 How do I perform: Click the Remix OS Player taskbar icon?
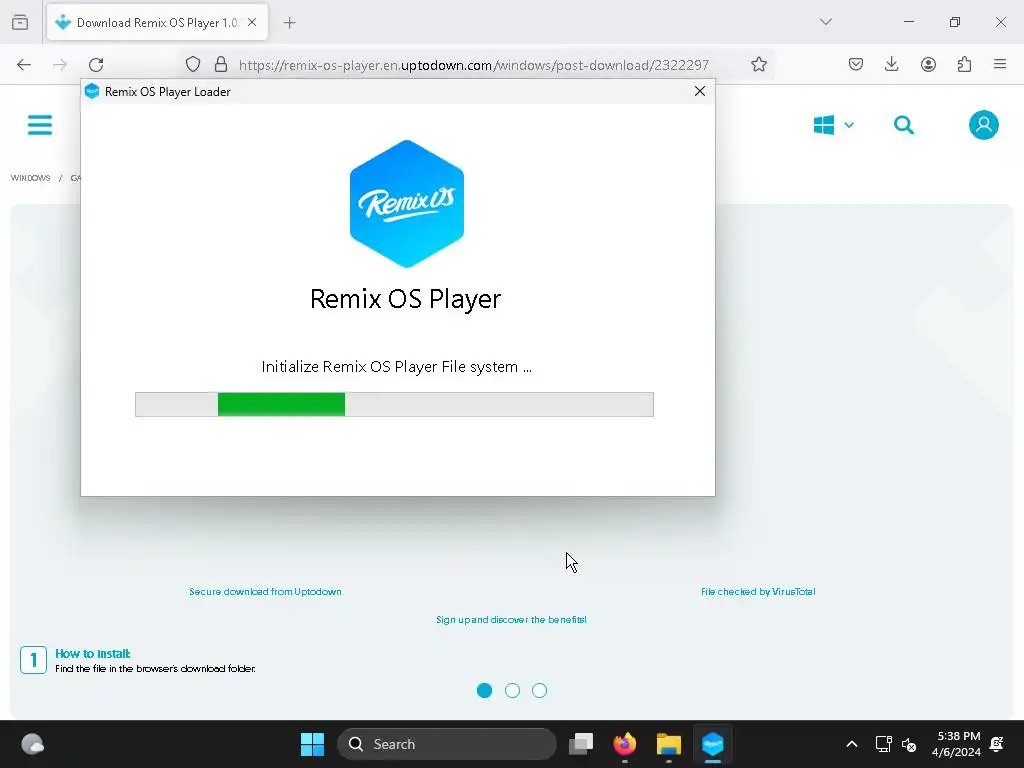(712, 744)
